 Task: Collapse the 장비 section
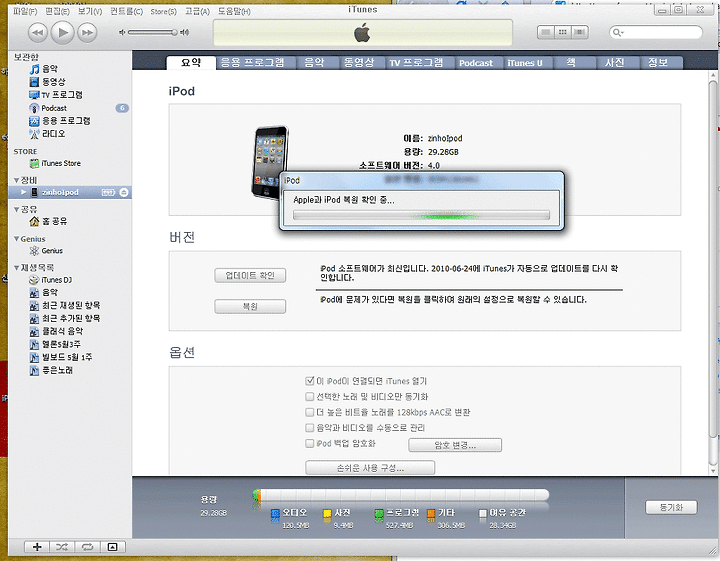tap(17, 180)
